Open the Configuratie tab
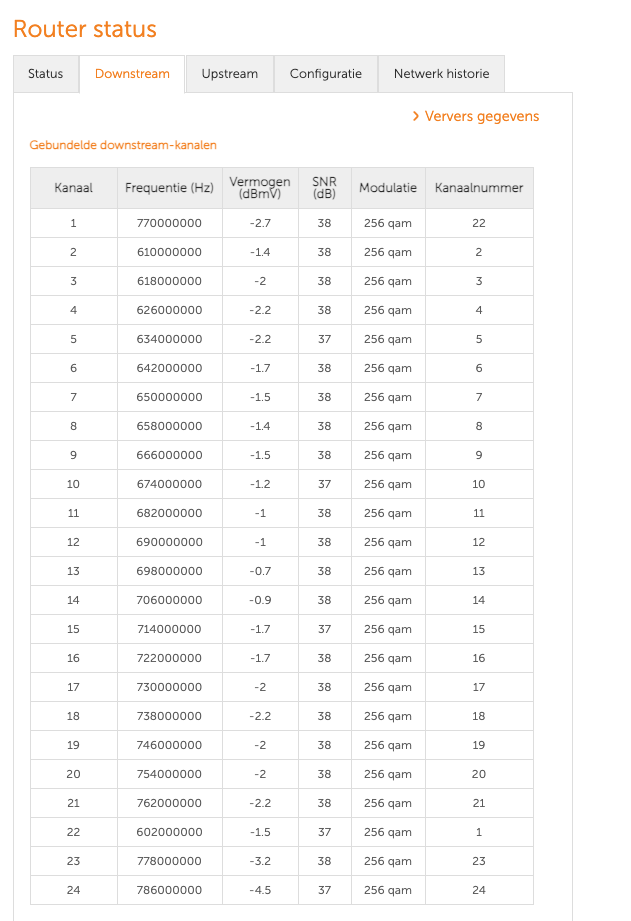 click(x=325, y=74)
